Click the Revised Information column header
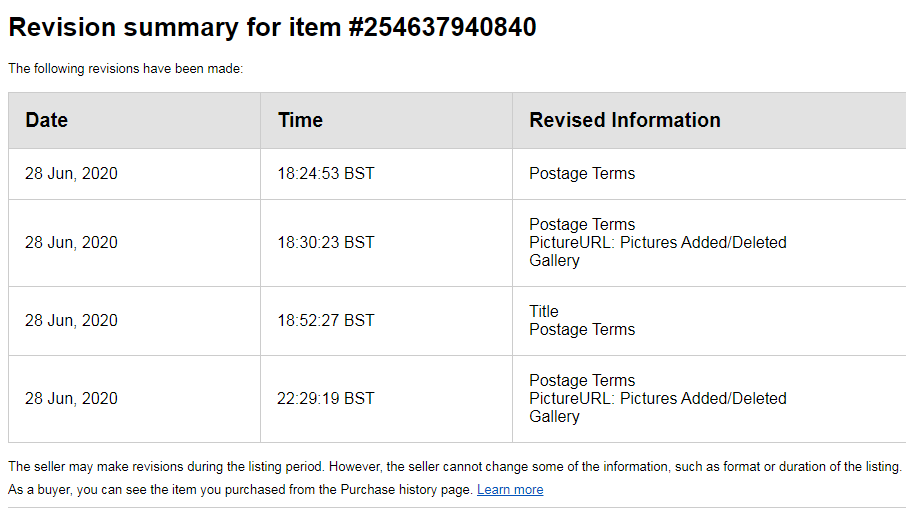The height and width of the screenshot is (508, 906). pos(625,120)
